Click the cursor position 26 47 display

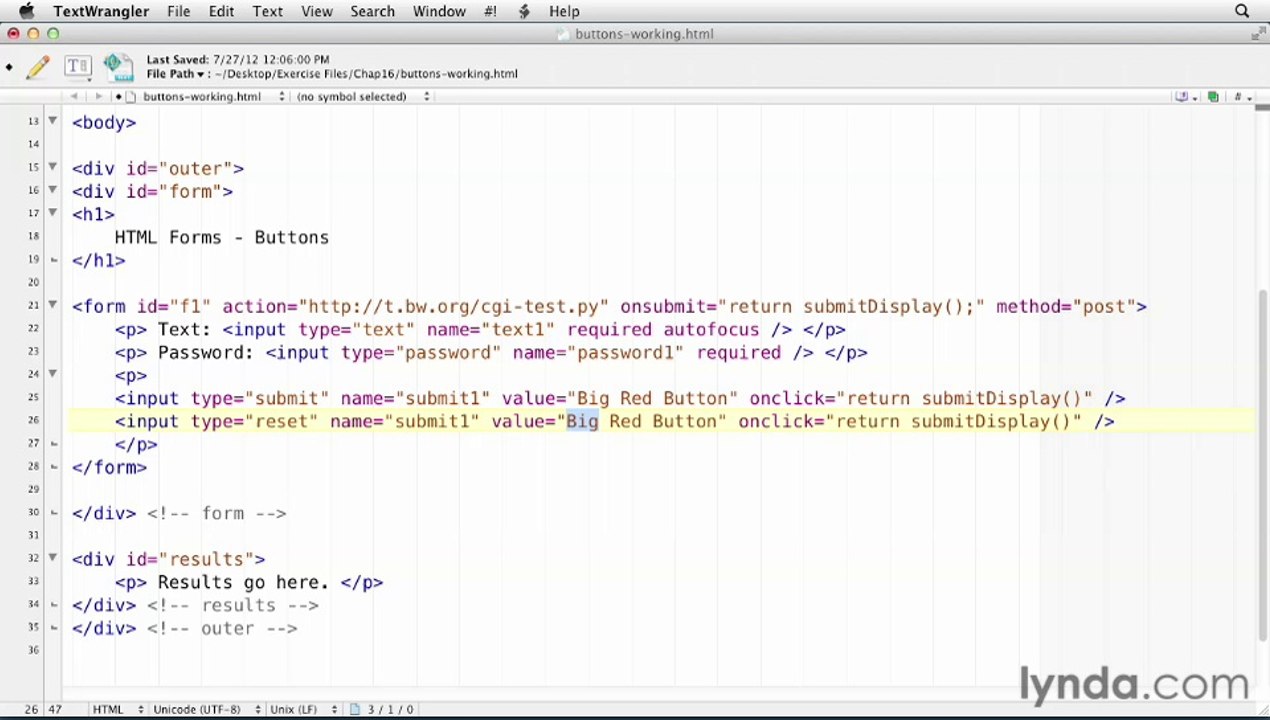click(42, 709)
